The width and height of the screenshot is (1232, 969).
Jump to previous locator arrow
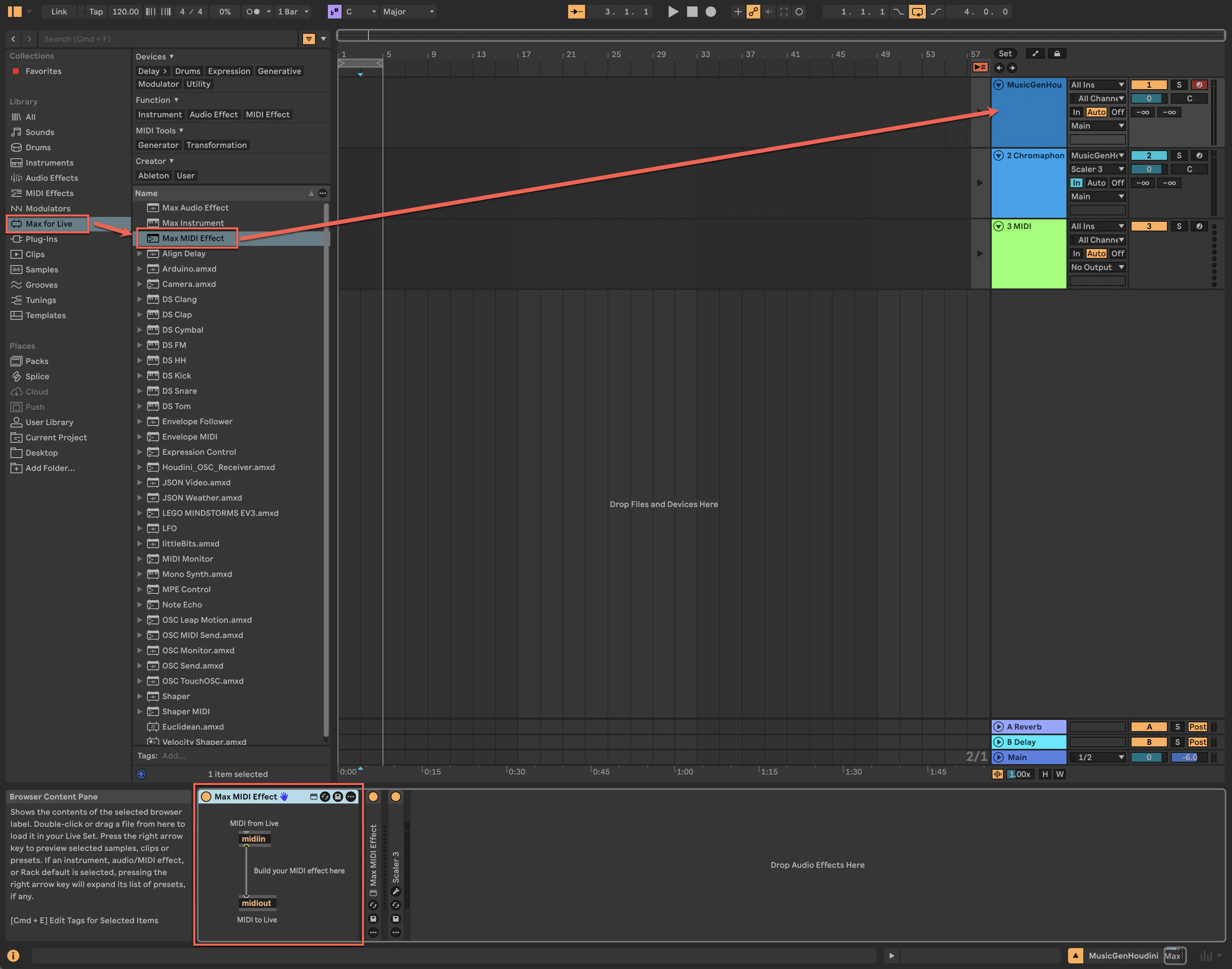pos(999,67)
